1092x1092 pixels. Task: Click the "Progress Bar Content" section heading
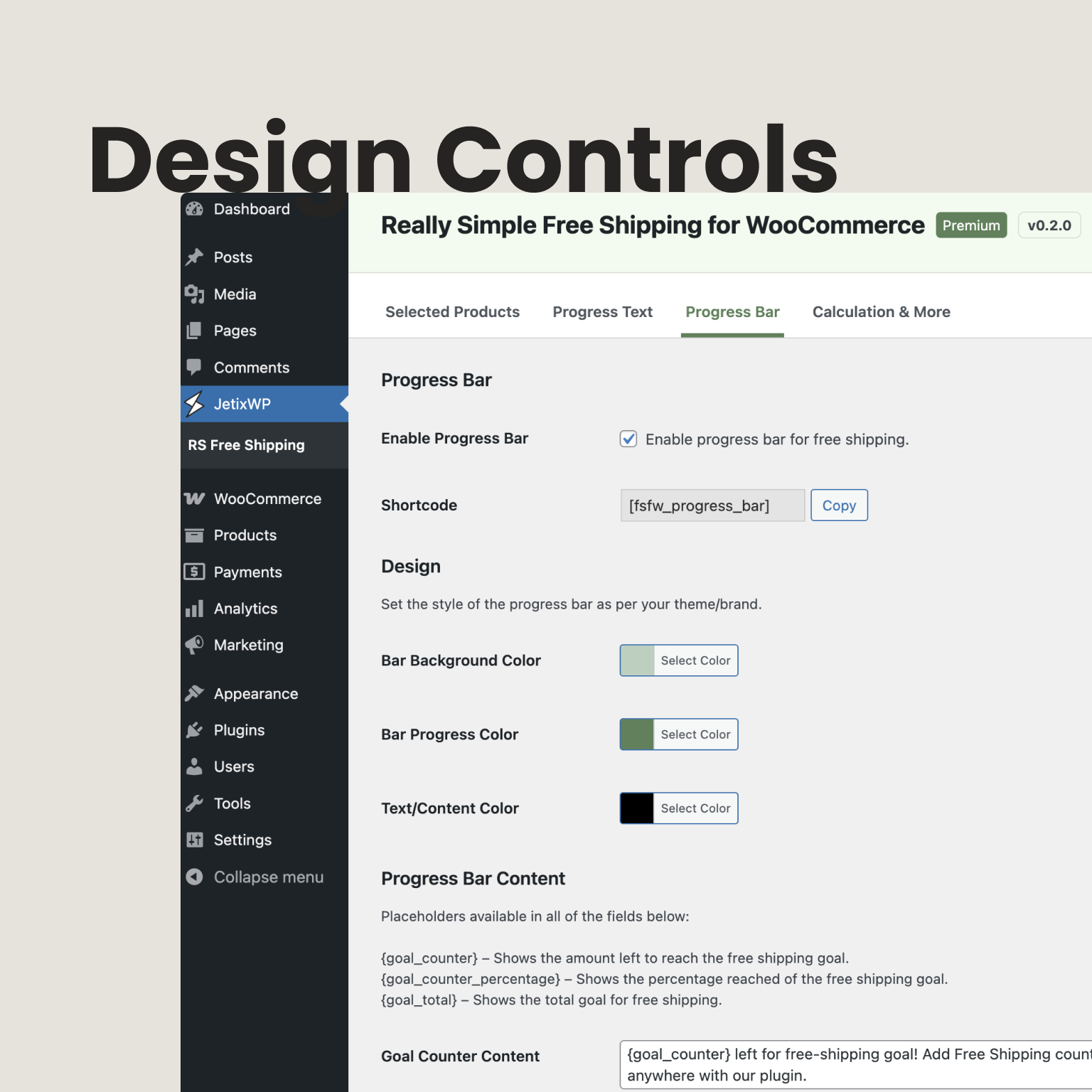tap(473, 879)
